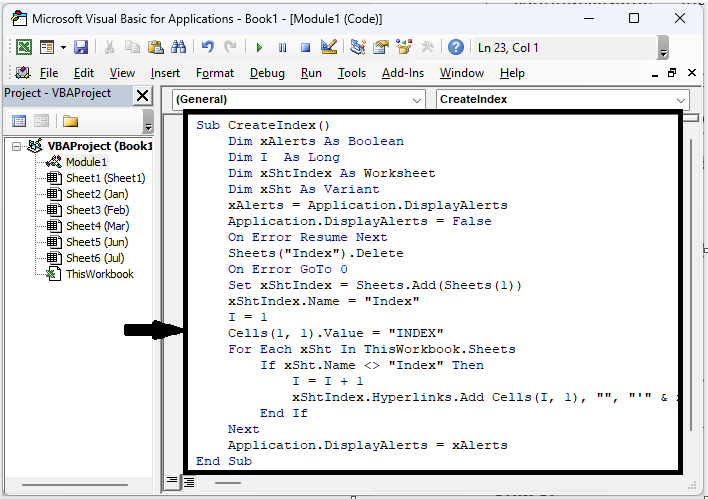Open the Toolbox icon
This screenshot has height=499, width=708.
[427, 47]
